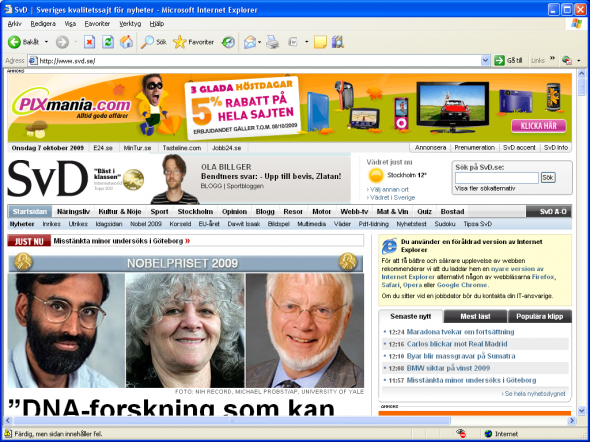Stop loading with the red X icon
Viewport: 590px width, 442px height.
pos(89,42)
